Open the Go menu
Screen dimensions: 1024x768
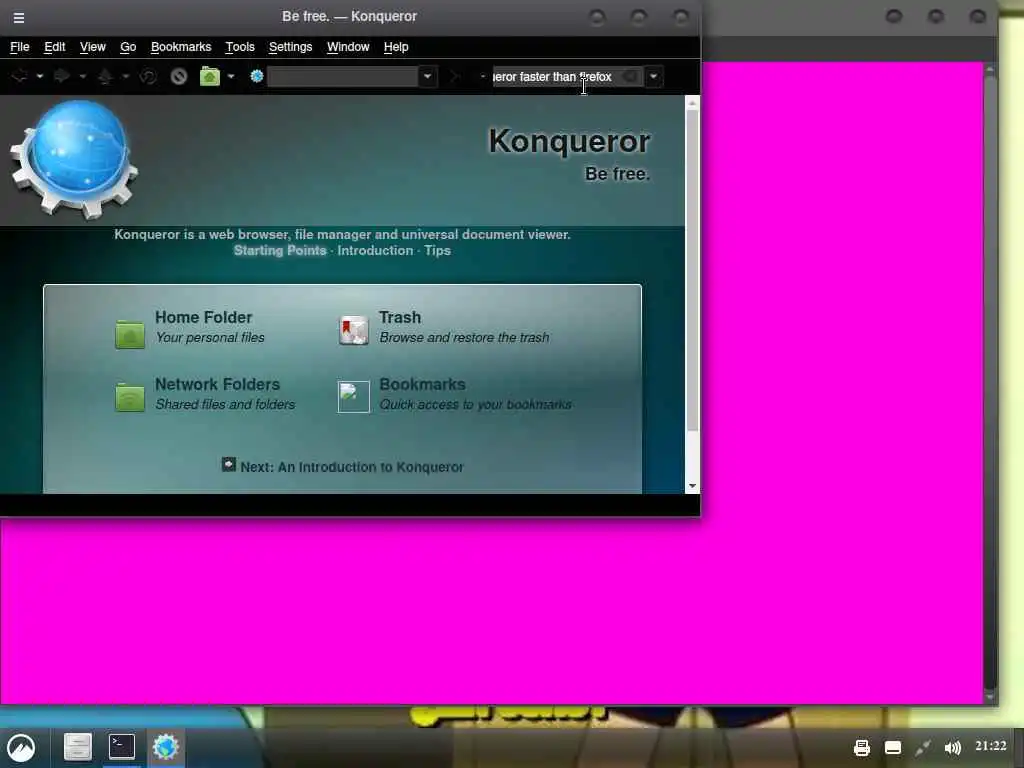(x=128, y=47)
